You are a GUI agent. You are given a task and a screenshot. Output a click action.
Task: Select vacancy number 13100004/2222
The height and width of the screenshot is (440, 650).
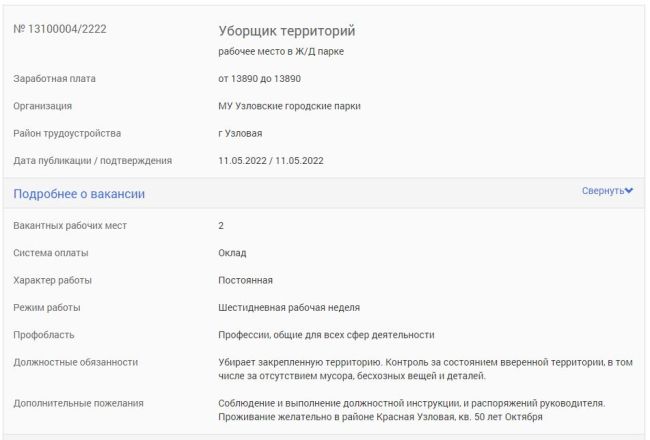click(x=60, y=29)
